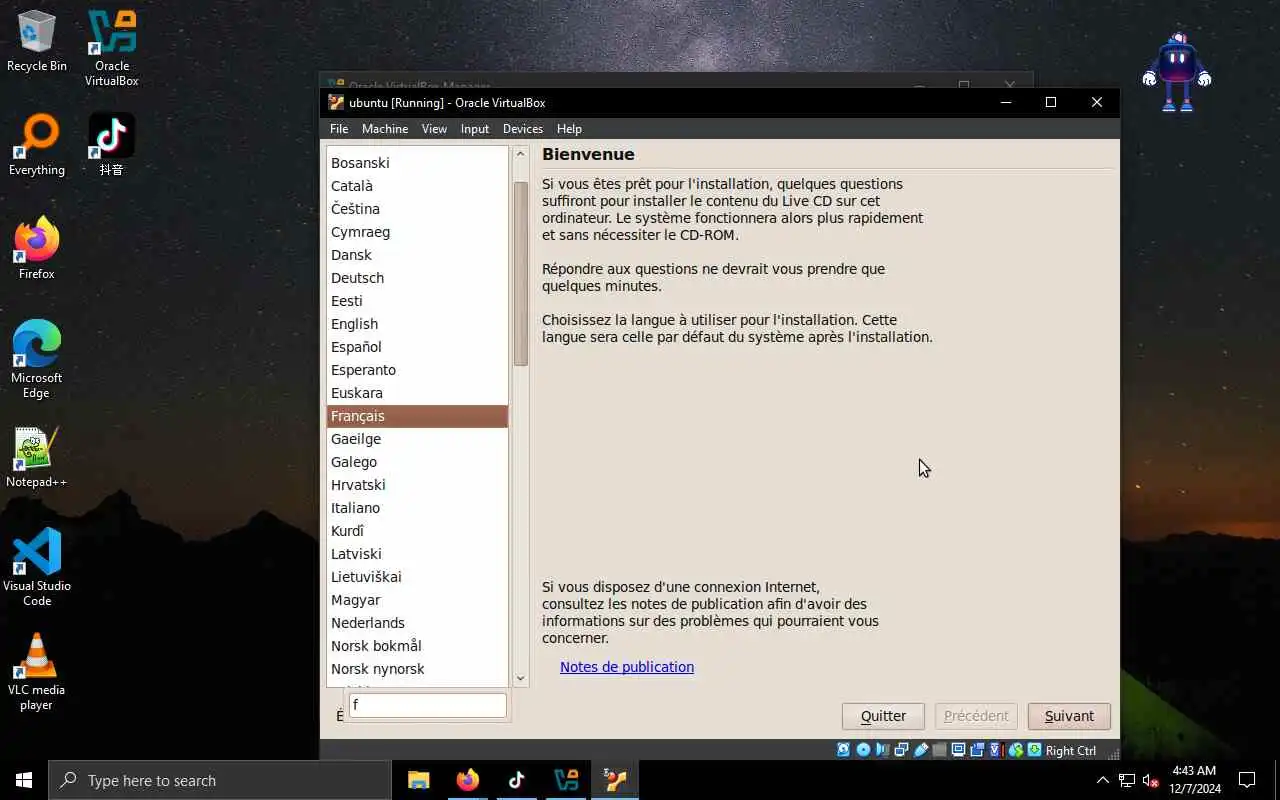The width and height of the screenshot is (1280, 800).
Task: Select Nederlands in the language list
Action: coord(417,623)
